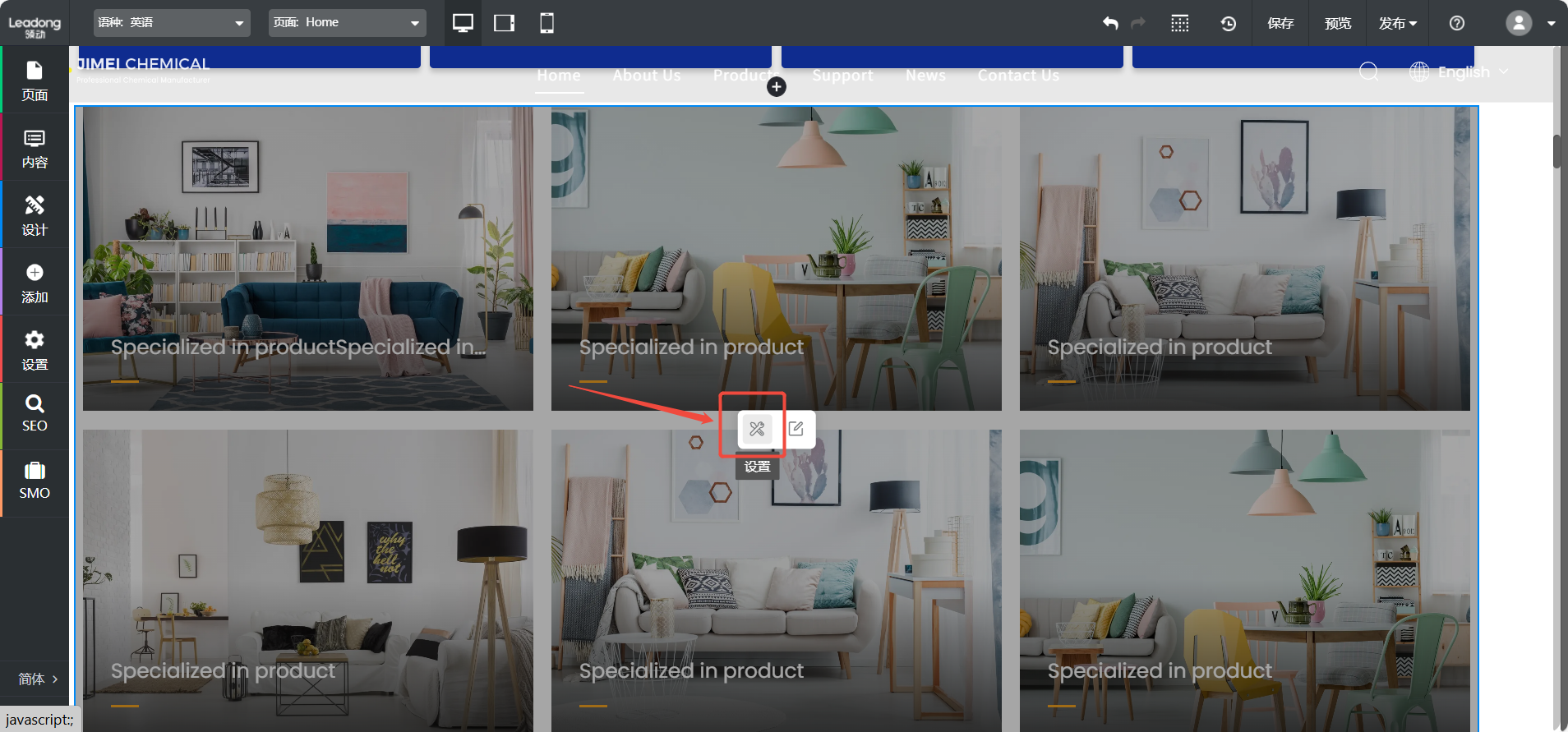Expand the page (页面) Home dropdown
This screenshot has height=732, width=1568.
pyautogui.click(x=347, y=23)
